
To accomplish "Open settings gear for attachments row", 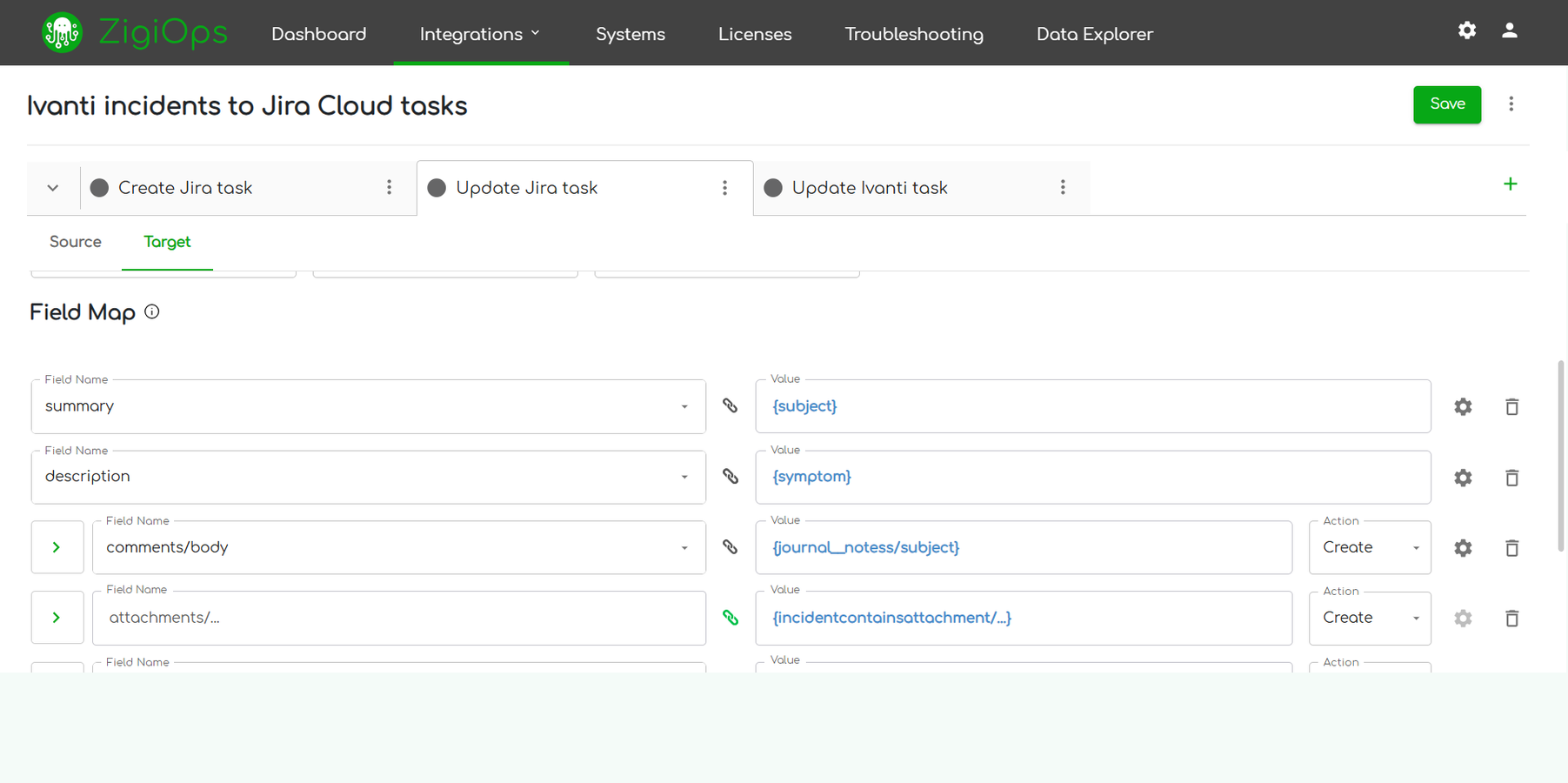I will [x=1464, y=619].
